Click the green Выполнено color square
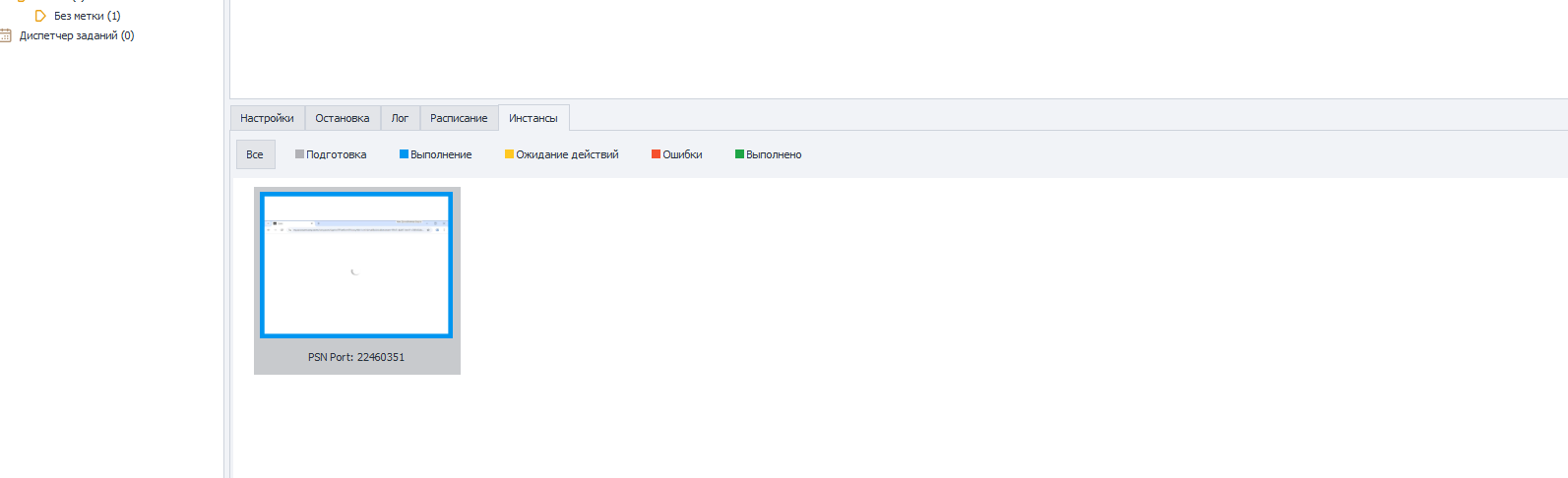 click(739, 154)
